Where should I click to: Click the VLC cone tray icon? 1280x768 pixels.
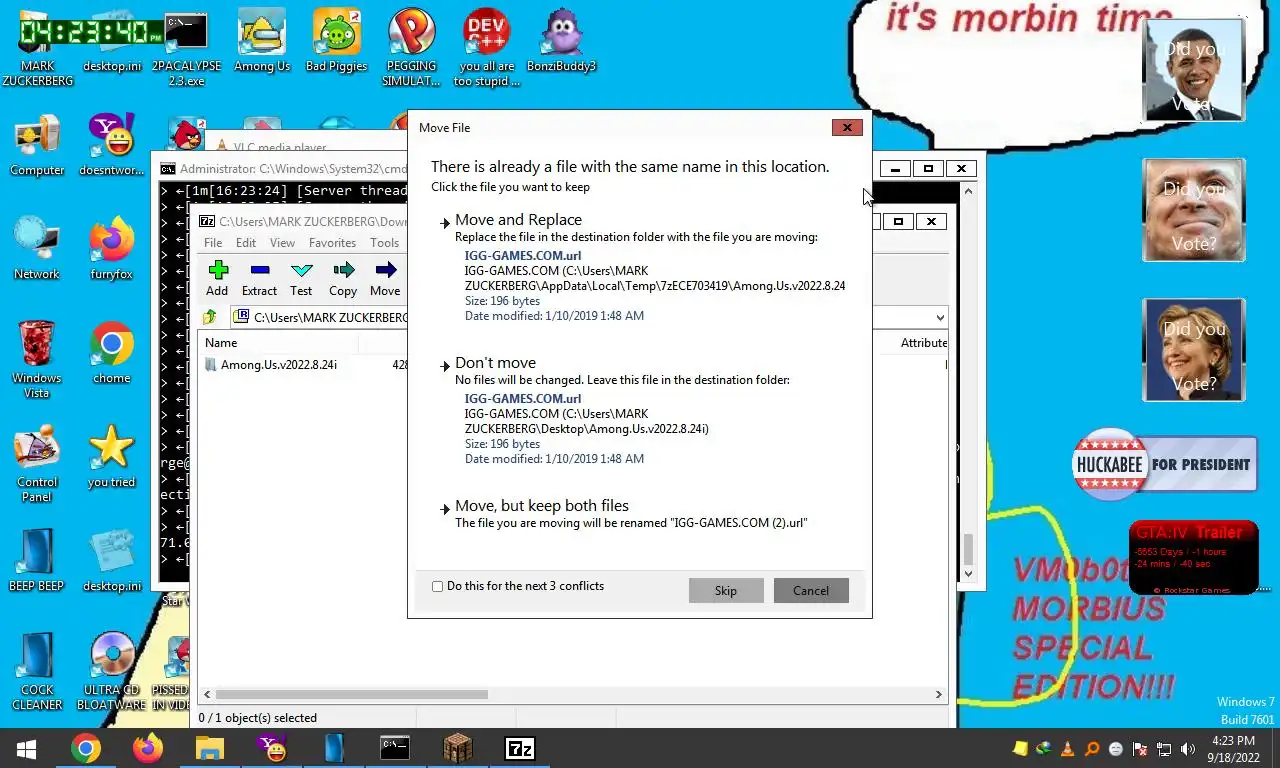[1067, 749]
